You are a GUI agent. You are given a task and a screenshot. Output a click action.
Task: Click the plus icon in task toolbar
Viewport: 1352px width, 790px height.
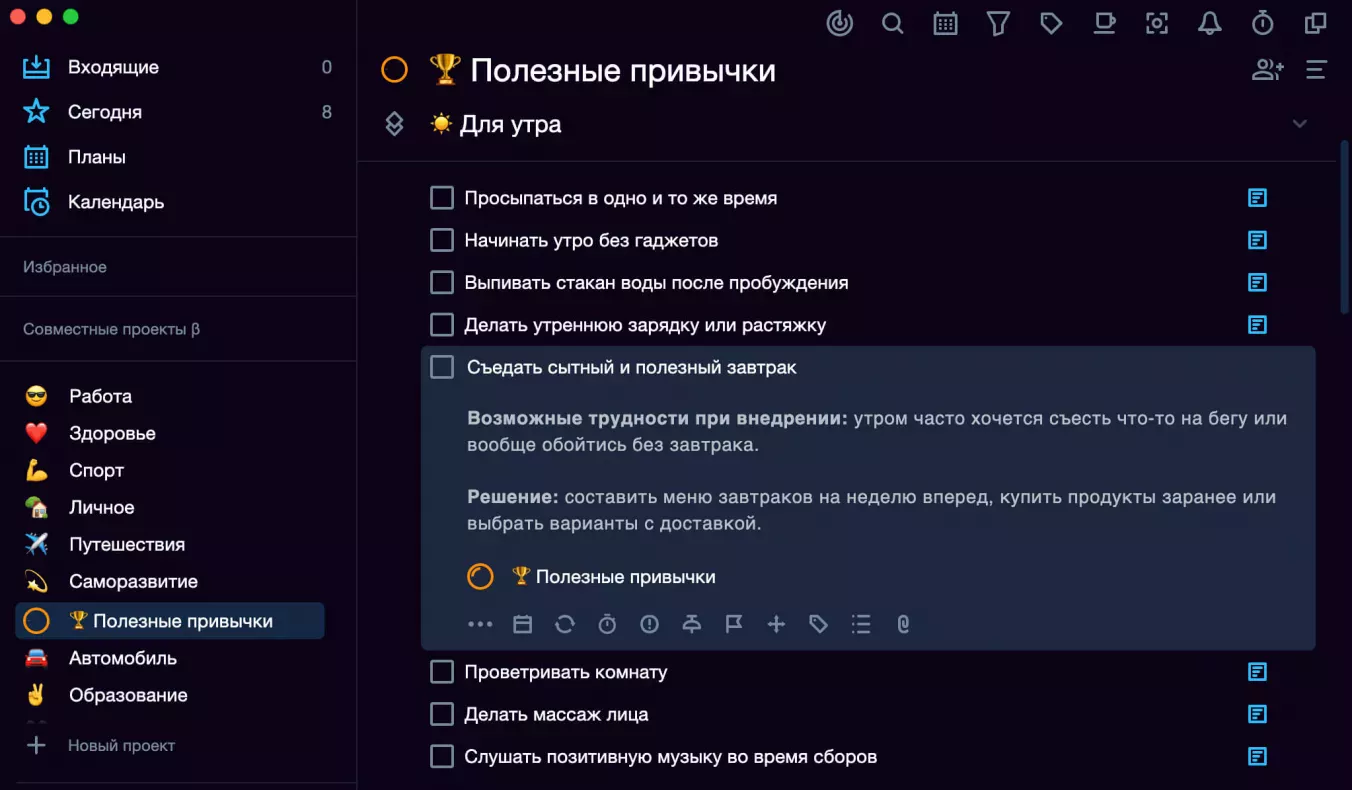776,624
